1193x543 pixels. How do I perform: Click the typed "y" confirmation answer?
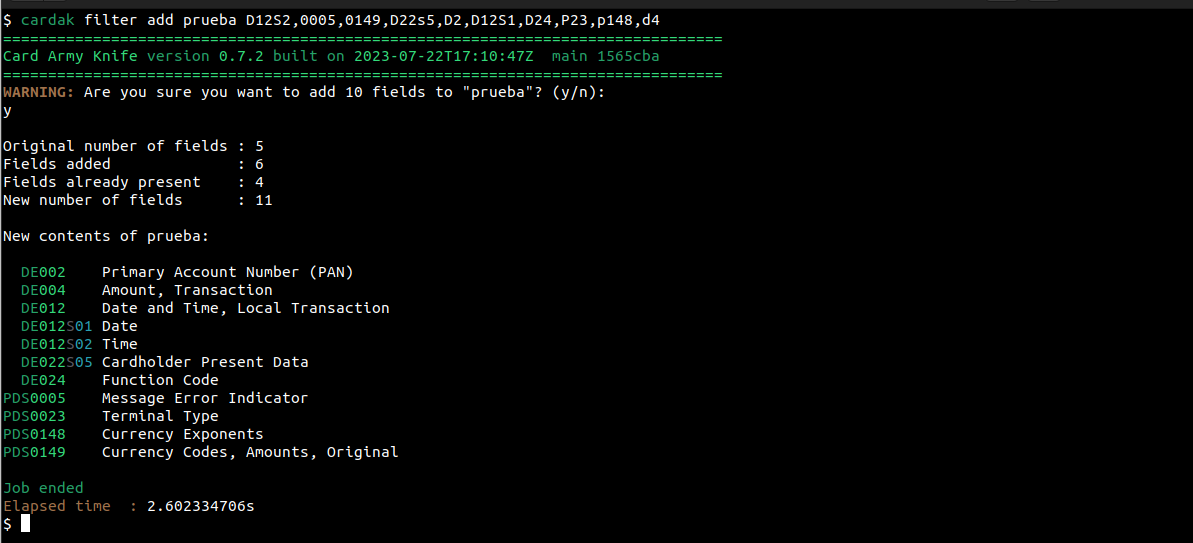pyautogui.click(x=8, y=110)
